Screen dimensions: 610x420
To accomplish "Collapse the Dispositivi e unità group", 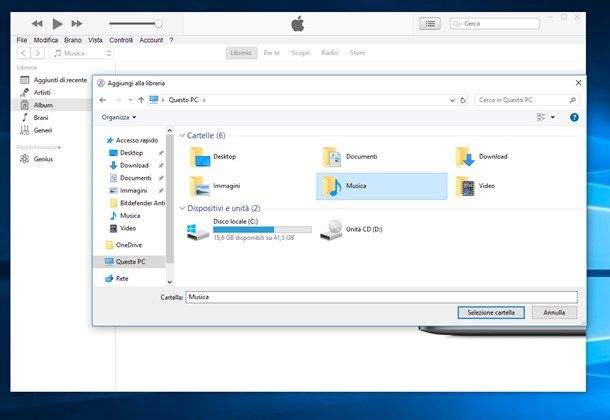I will (x=182, y=208).
